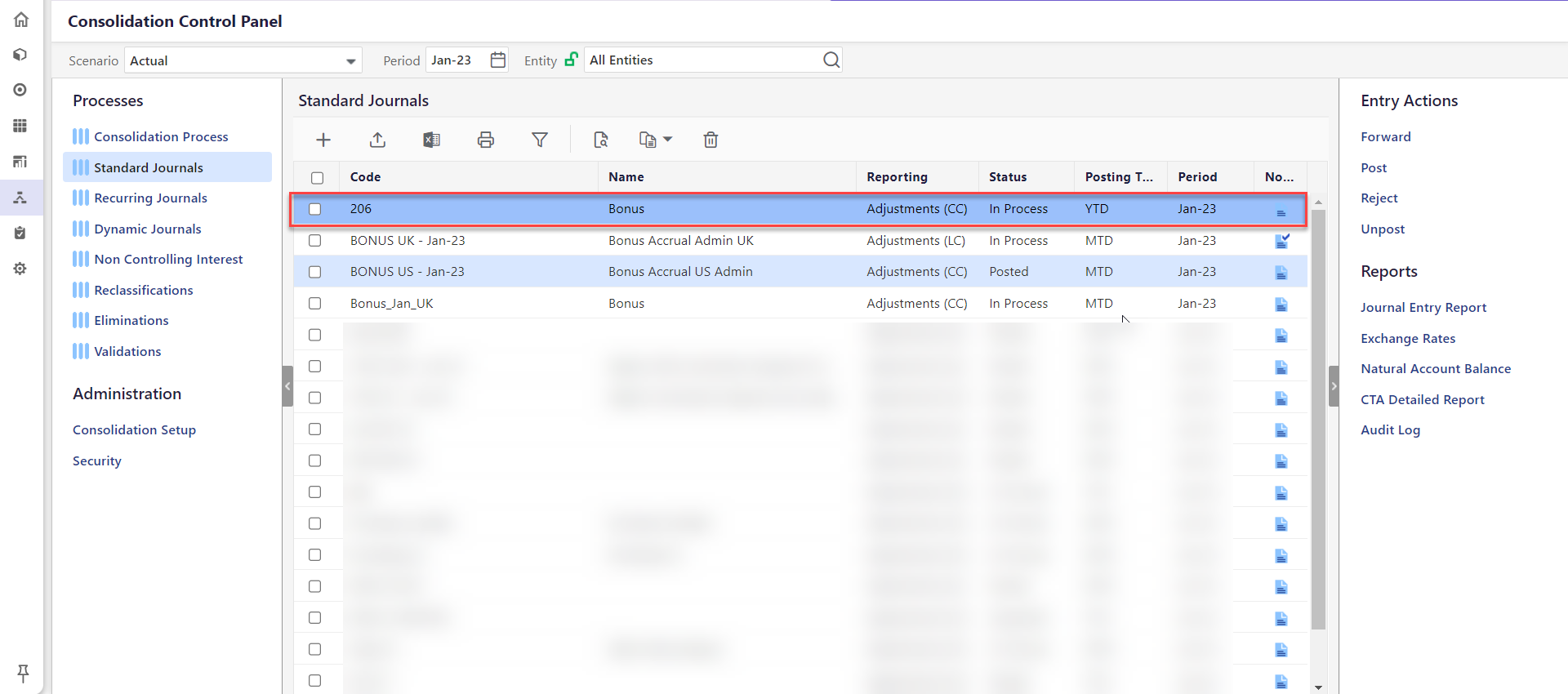Open Dynamic Journals process
This screenshot has height=694, width=1568.
(147, 229)
